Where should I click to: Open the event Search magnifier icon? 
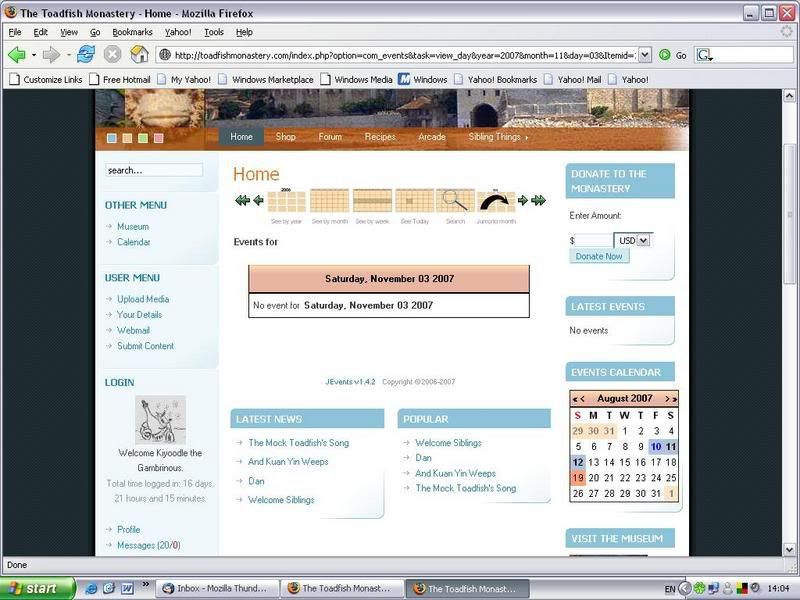[455, 201]
